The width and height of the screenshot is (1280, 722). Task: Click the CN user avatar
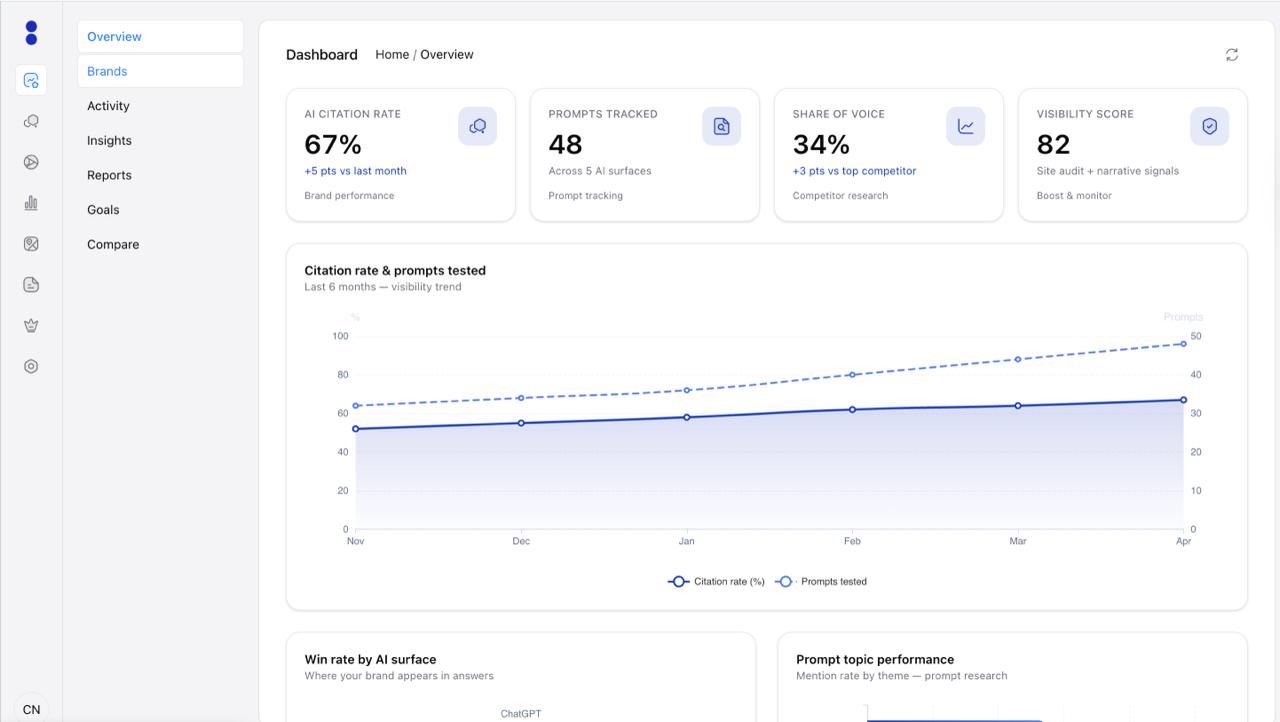pyautogui.click(x=31, y=709)
